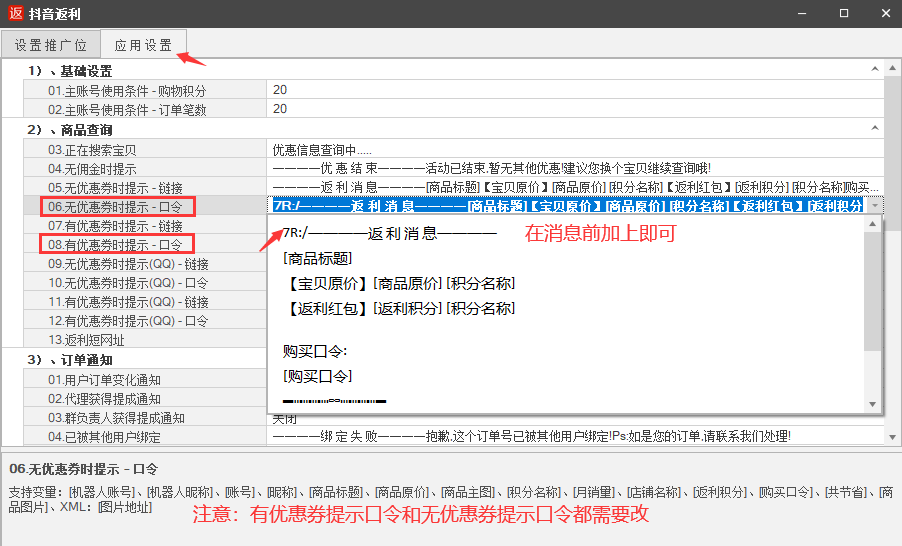902x546 pixels.
Task: Click the 3）、订单通知 section header
Action: pyautogui.click(x=70, y=360)
